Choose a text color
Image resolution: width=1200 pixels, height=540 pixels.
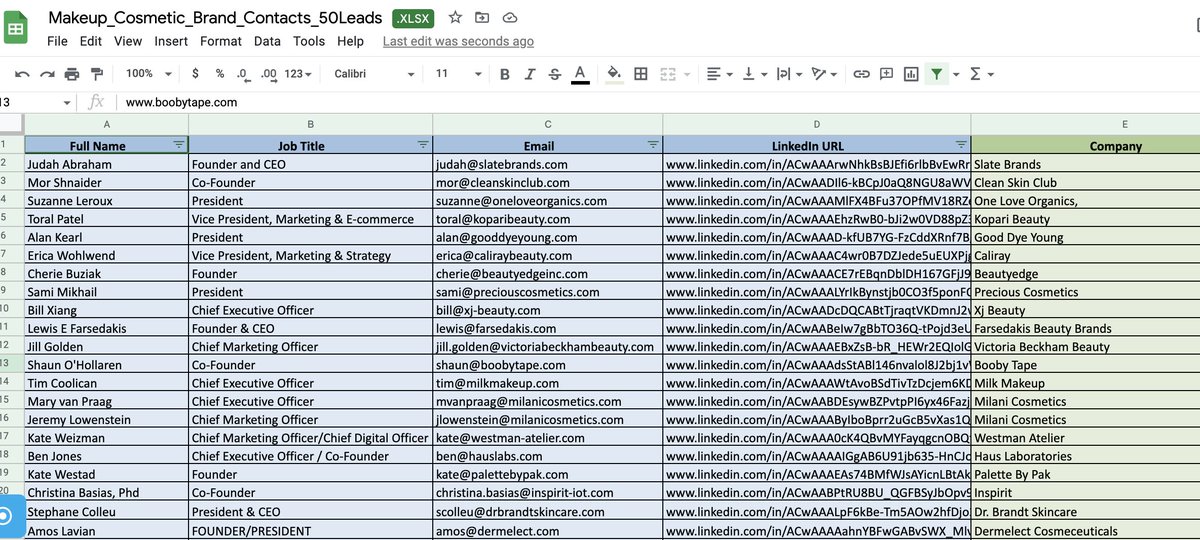pos(579,74)
